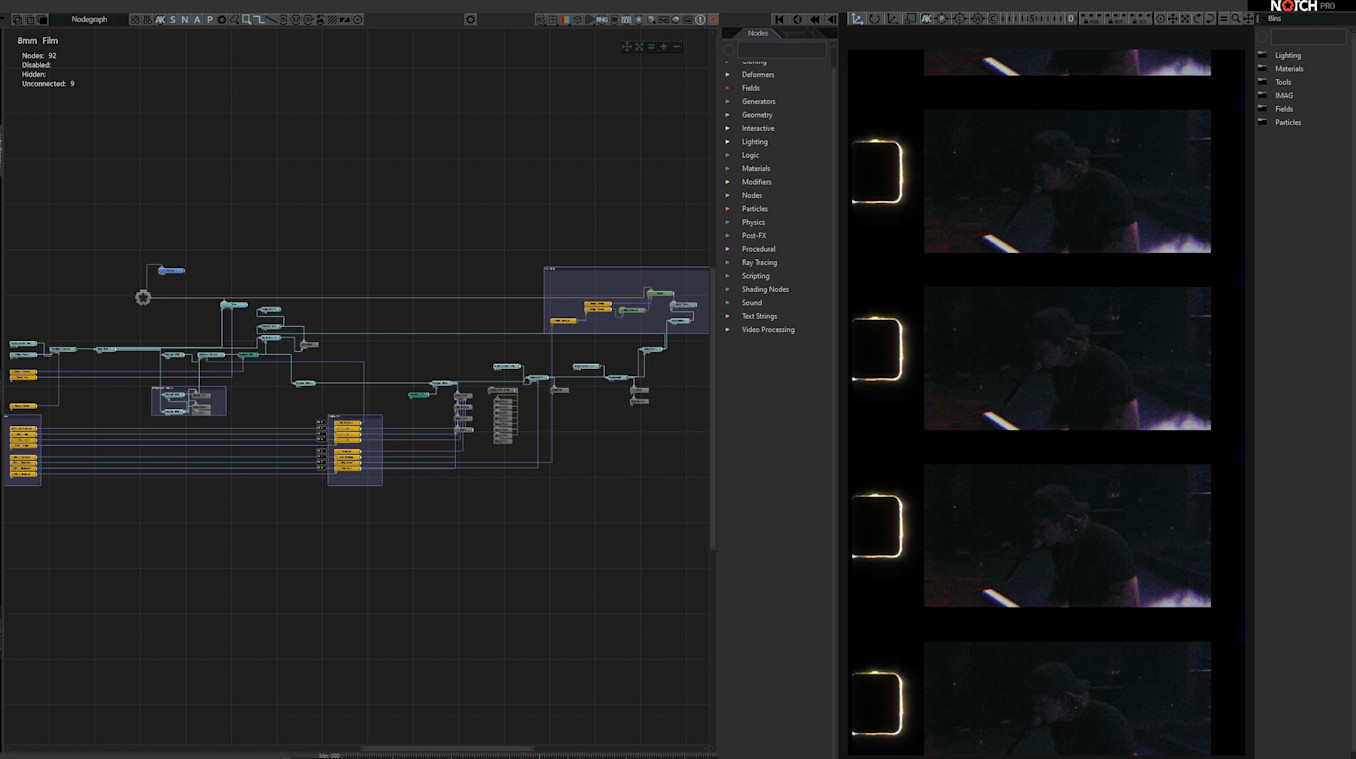Click the zoom-in plus icon in nodegraph
1356x759 pixels.
(x=663, y=47)
